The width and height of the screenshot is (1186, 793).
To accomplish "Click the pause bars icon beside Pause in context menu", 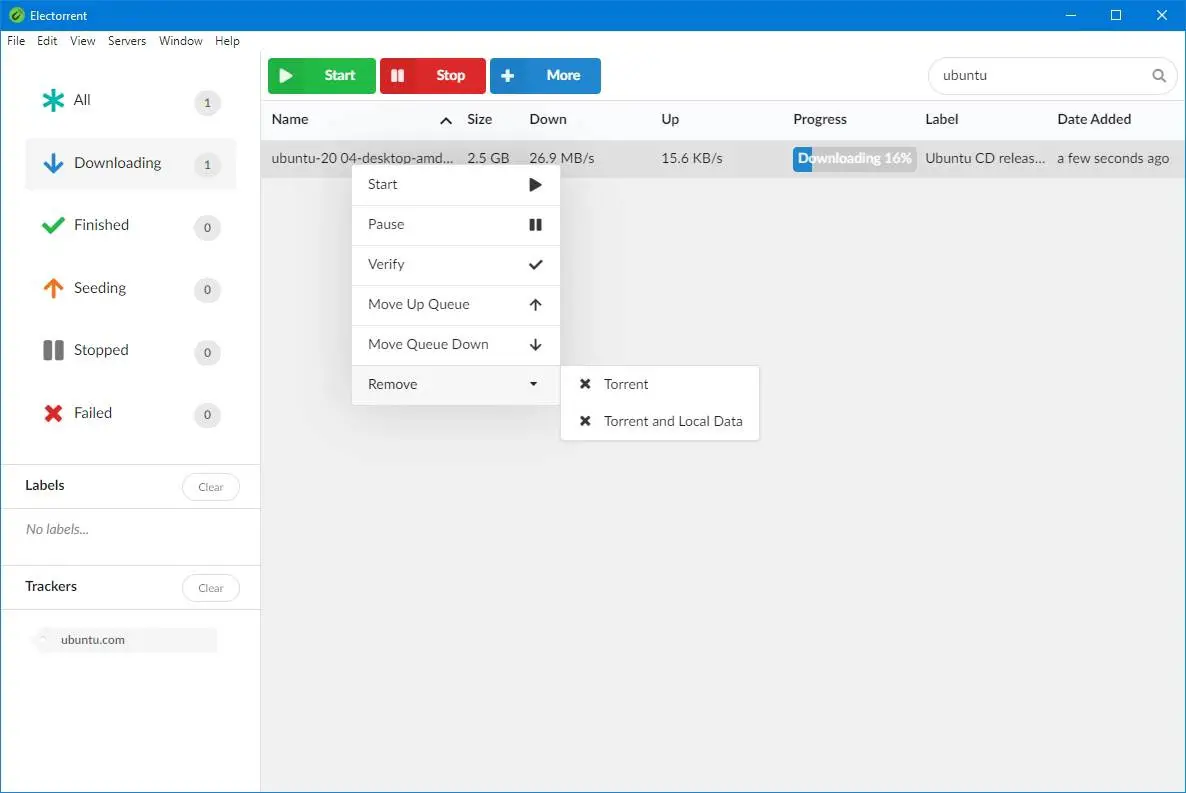I will coord(536,225).
